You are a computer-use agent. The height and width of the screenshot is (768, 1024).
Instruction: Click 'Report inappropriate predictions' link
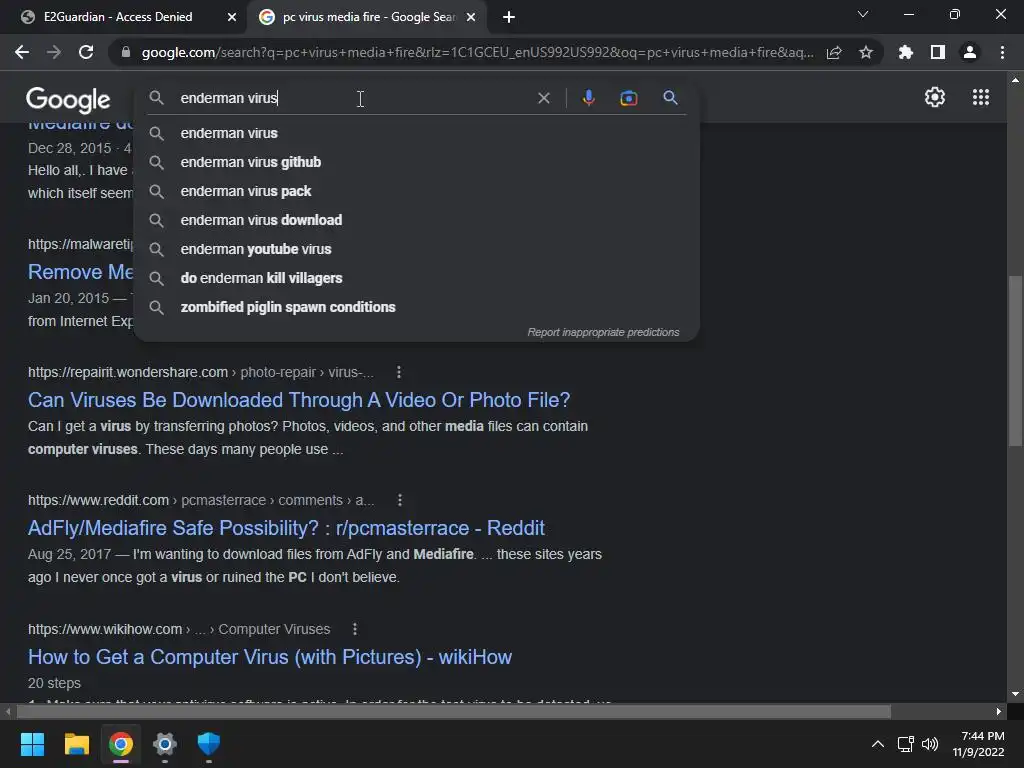[603, 332]
